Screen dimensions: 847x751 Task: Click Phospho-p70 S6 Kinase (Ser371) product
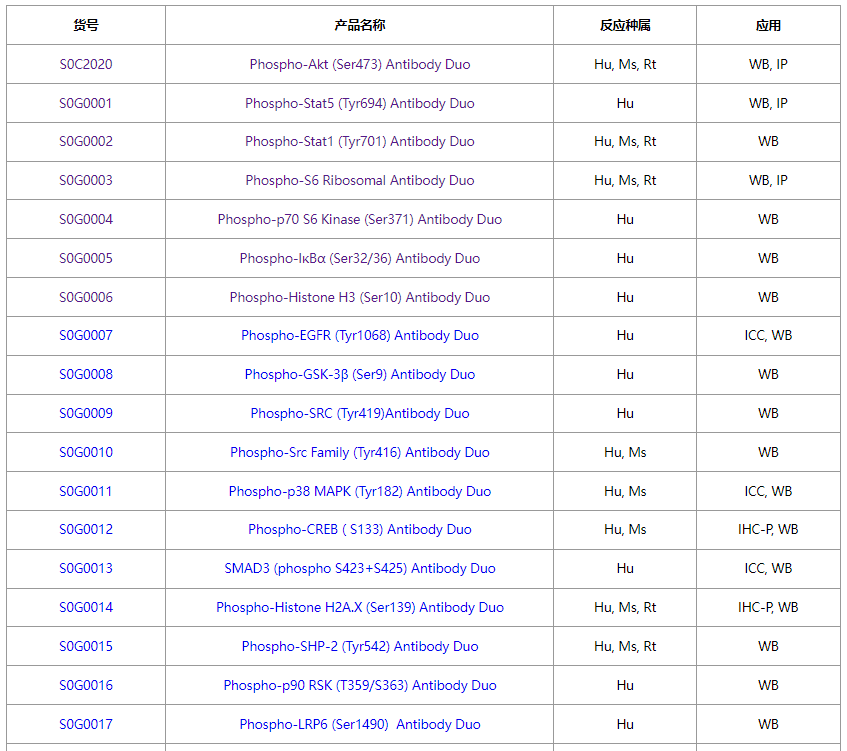point(359,219)
